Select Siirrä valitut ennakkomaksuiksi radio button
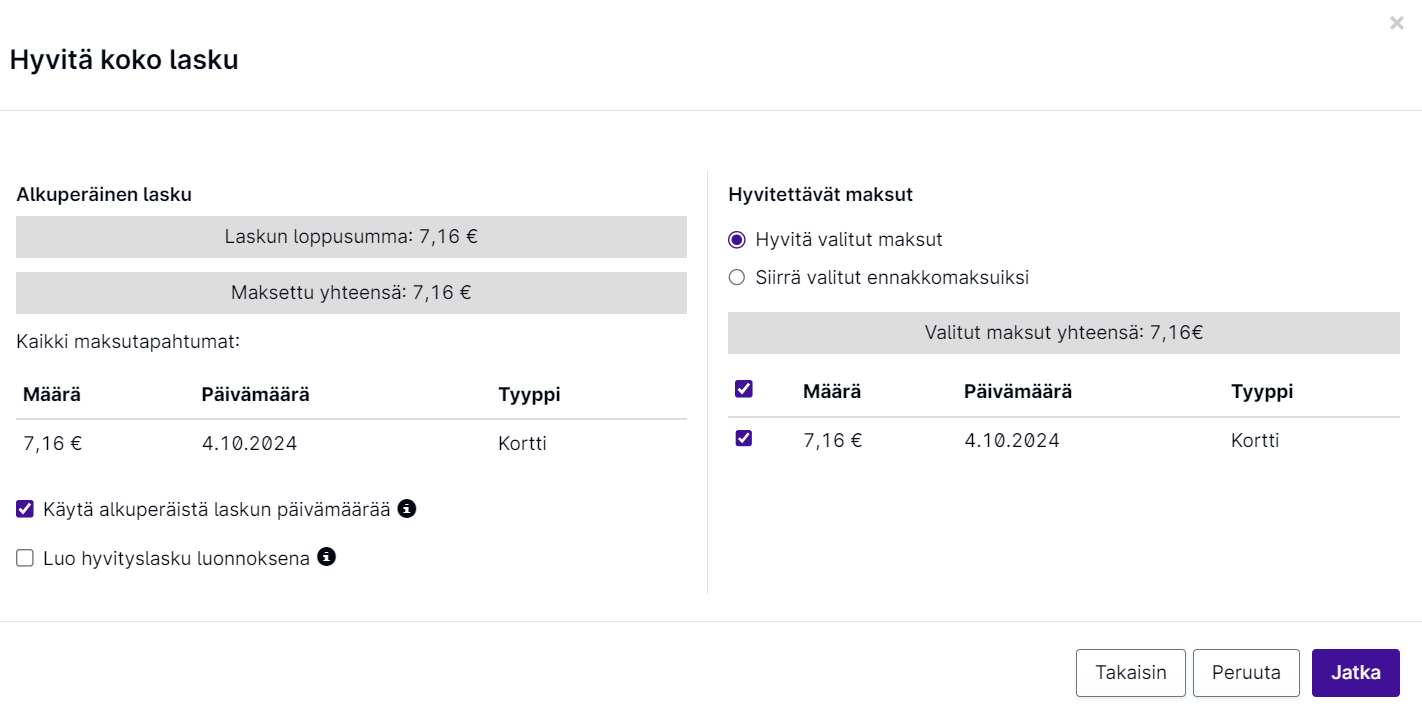 click(737, 278)
